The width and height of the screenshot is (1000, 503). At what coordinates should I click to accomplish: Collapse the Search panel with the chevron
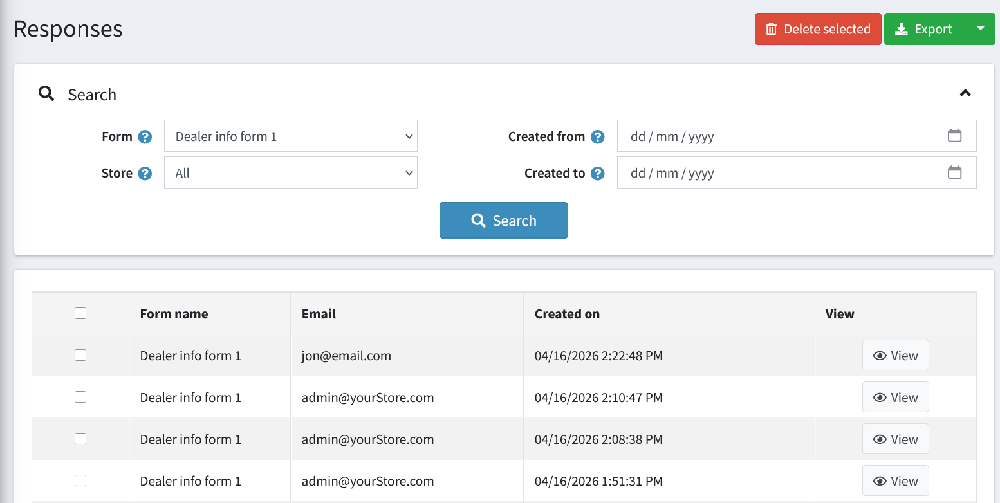pos(965,93)
